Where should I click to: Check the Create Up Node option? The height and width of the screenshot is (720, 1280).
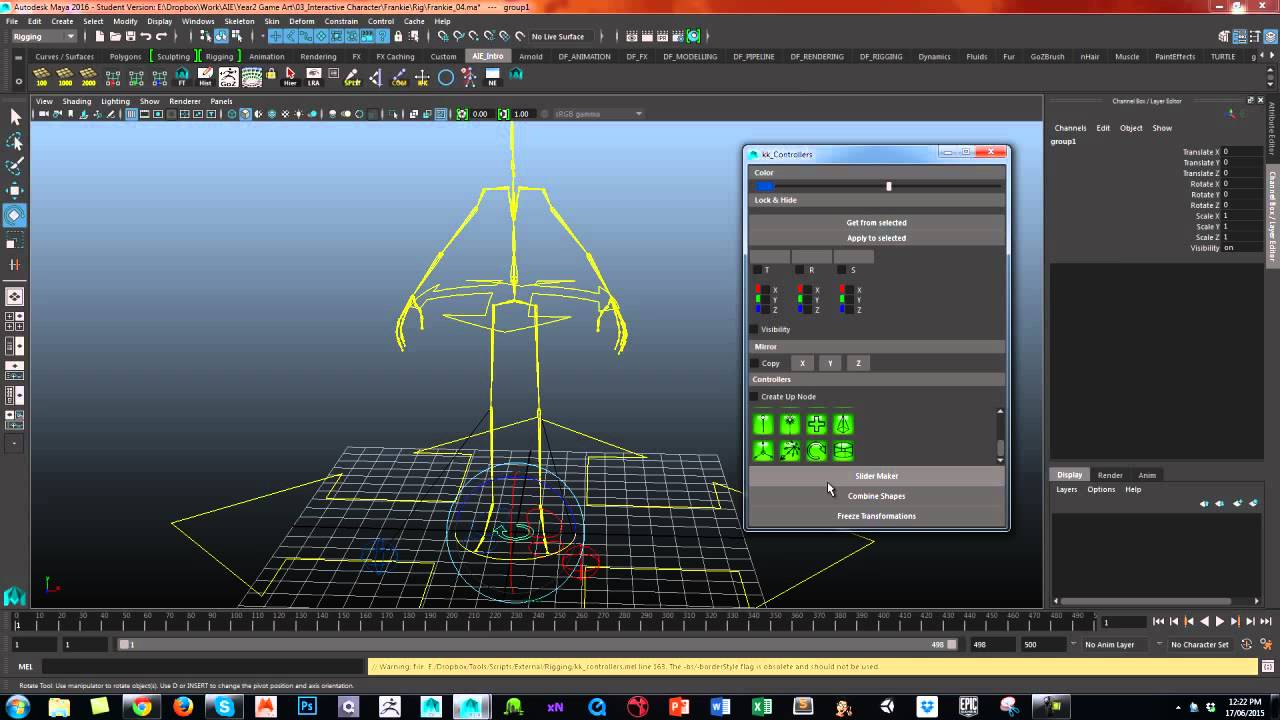click(x=754, y=397)
